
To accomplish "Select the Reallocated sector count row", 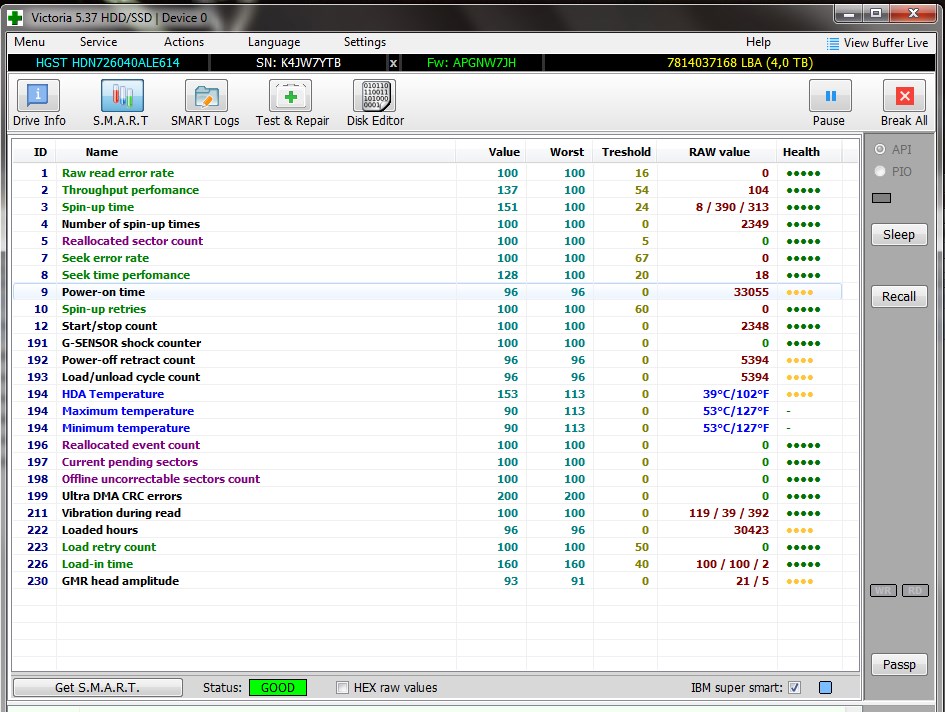I will [x=427, y=241].
